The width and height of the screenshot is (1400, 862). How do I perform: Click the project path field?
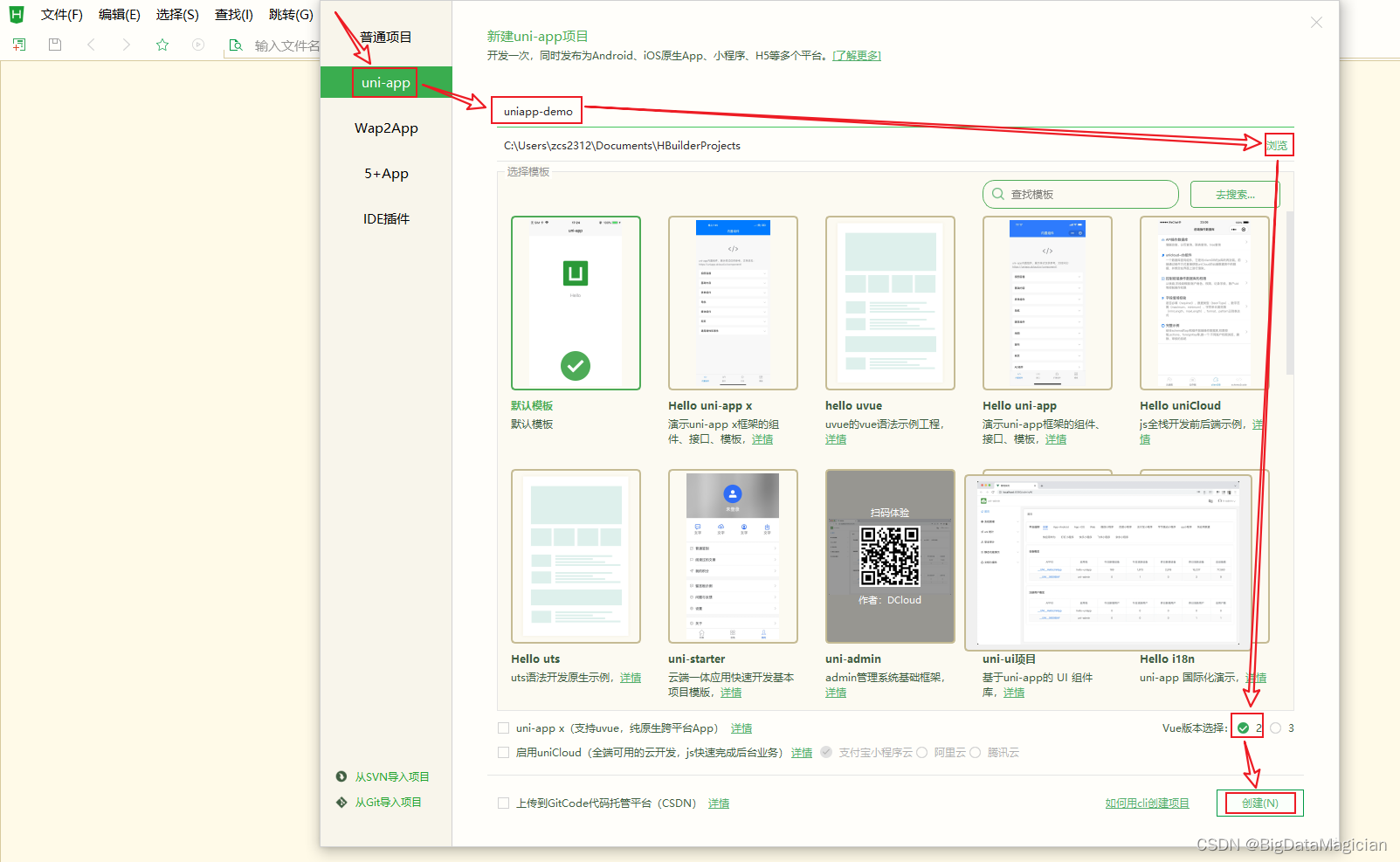(x=878, y=145)
